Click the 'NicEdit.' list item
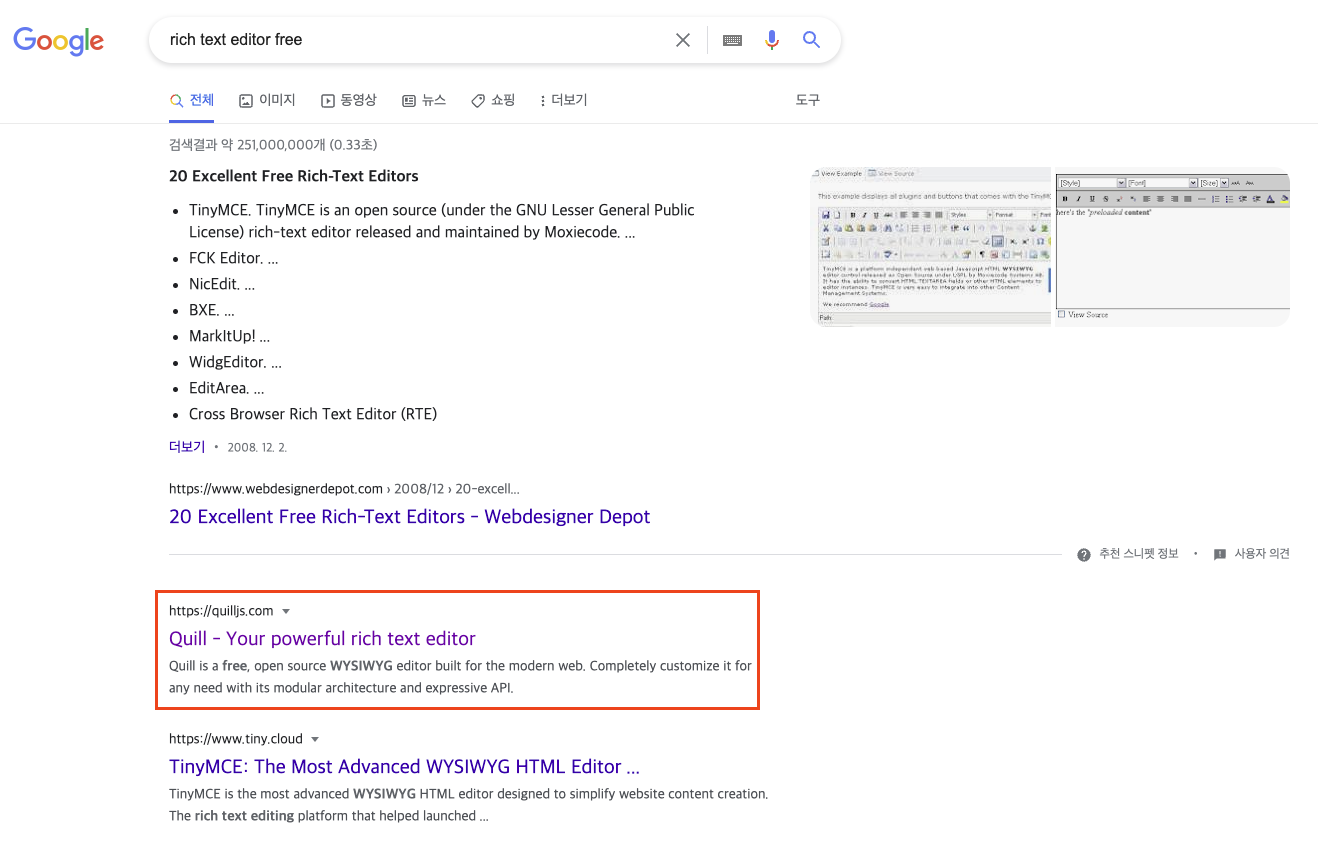Viewport: 1318px width, 845px height. coord(222,284)
